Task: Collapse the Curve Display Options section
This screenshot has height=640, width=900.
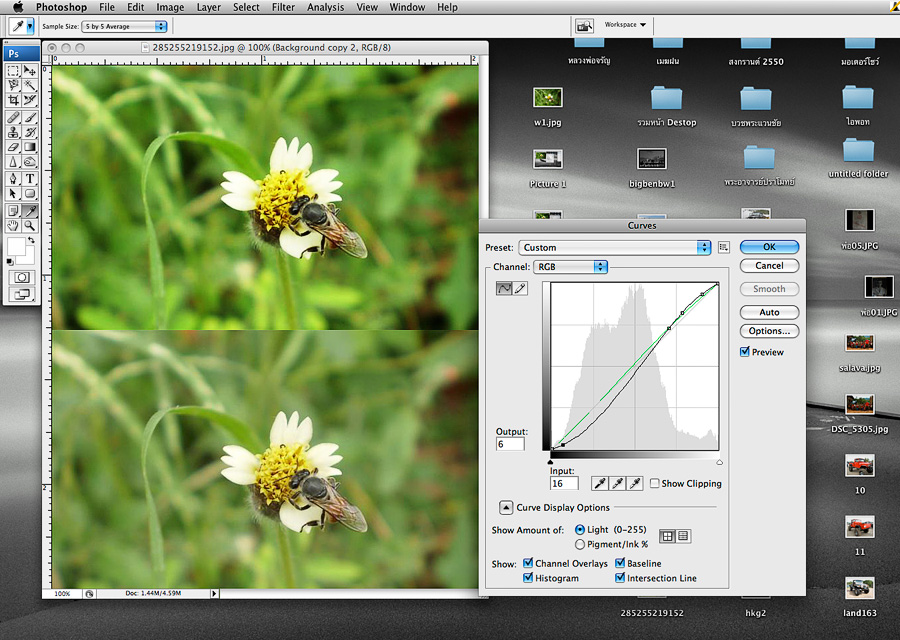Action: pyautogui.click(x=505, y=507)
